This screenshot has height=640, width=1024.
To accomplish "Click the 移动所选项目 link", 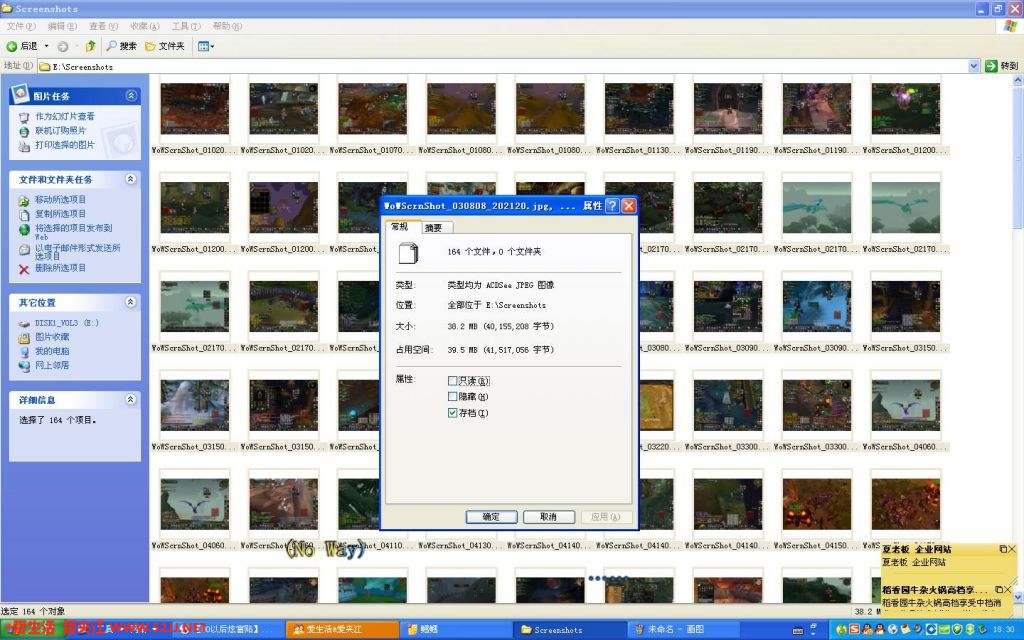I will pos(60,200).
